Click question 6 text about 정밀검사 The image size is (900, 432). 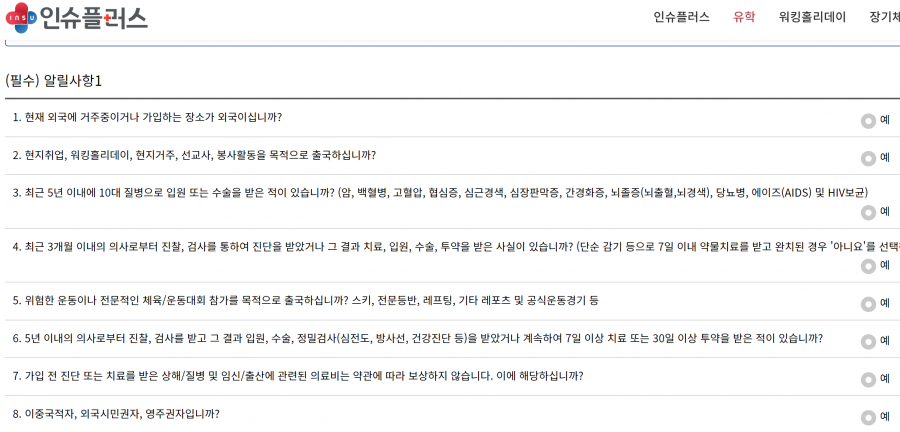418,338
